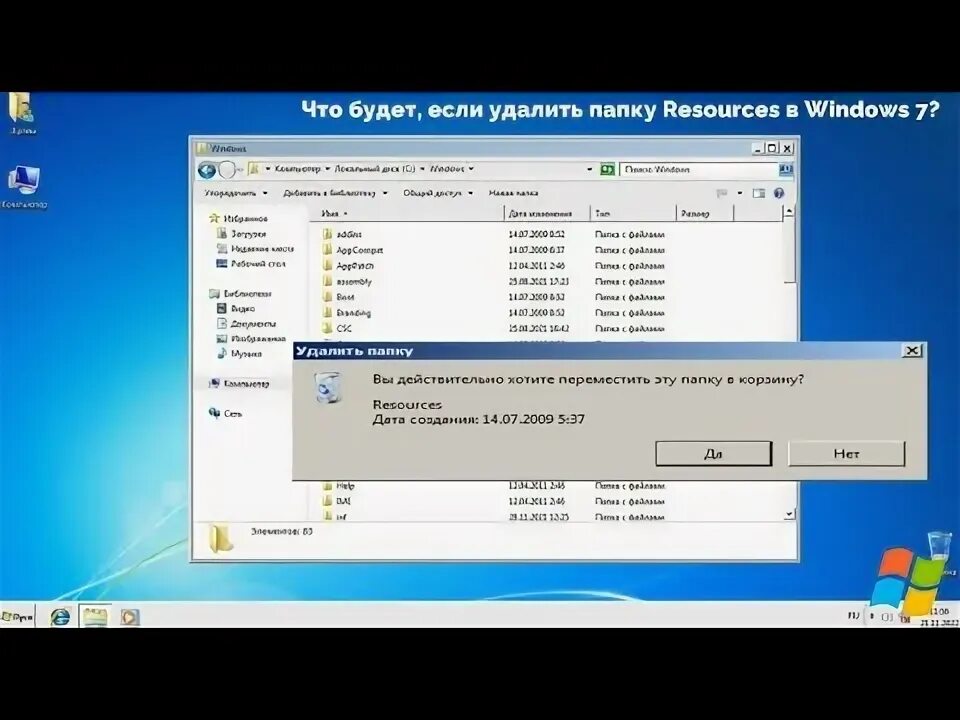The image size is (960, 720).
Task: Expand arrow after Windows in breadcrumb
Action: click(471, 169)
